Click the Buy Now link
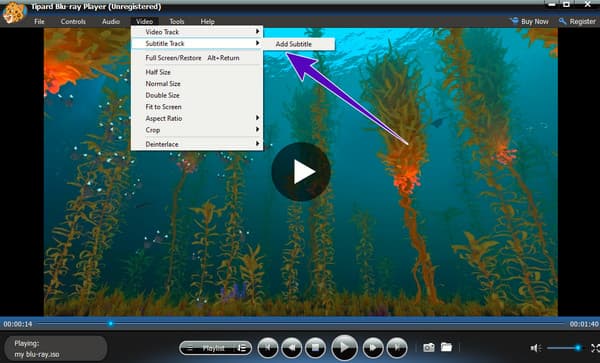The image size is (600, 363). tap(529, 21)
